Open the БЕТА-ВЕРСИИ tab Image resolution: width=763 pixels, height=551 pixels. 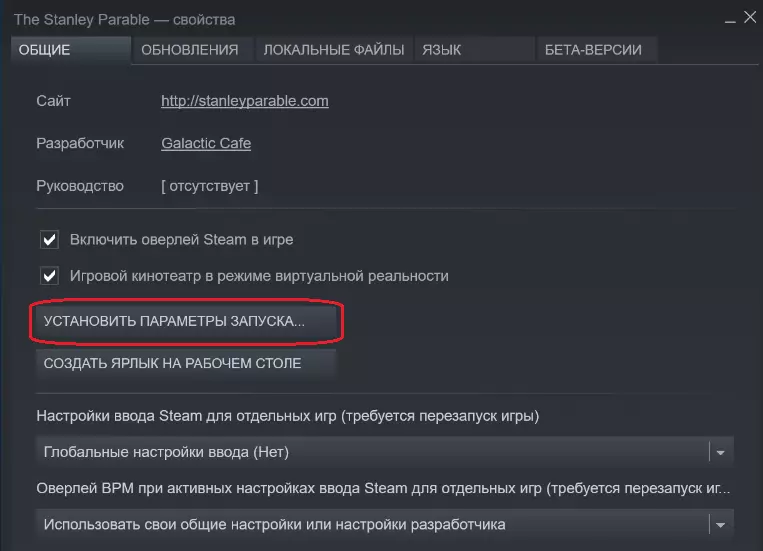593,49
